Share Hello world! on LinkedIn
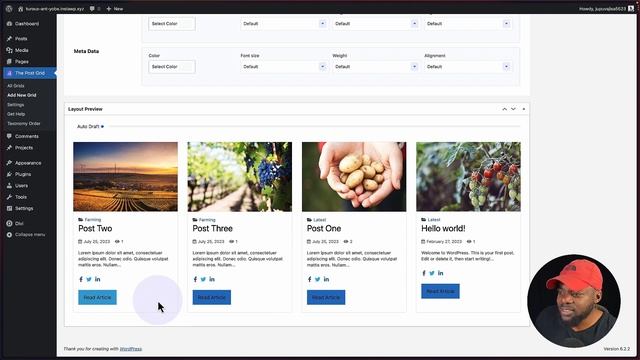 (x=440, y=273)
